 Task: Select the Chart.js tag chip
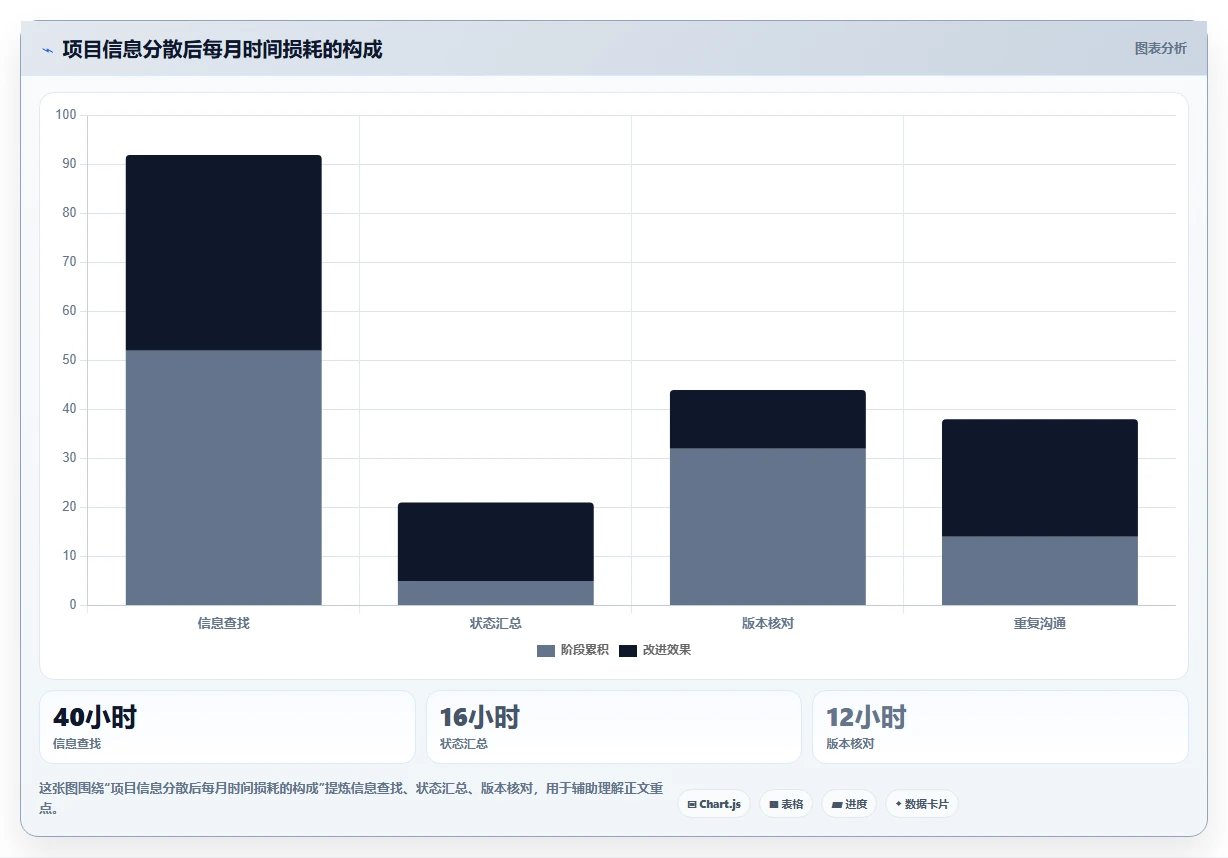[714, 804]
